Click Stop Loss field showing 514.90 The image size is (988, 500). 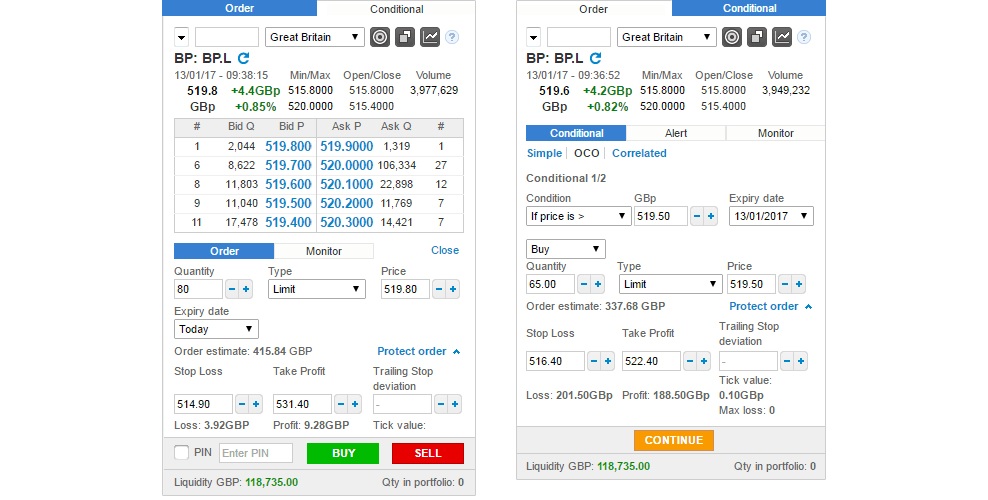click(204, 404)
